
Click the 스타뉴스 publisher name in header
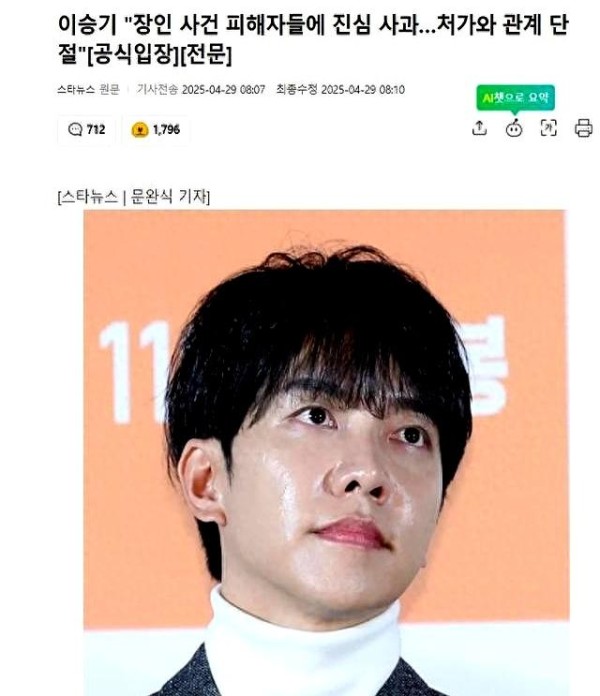point(76,90)
